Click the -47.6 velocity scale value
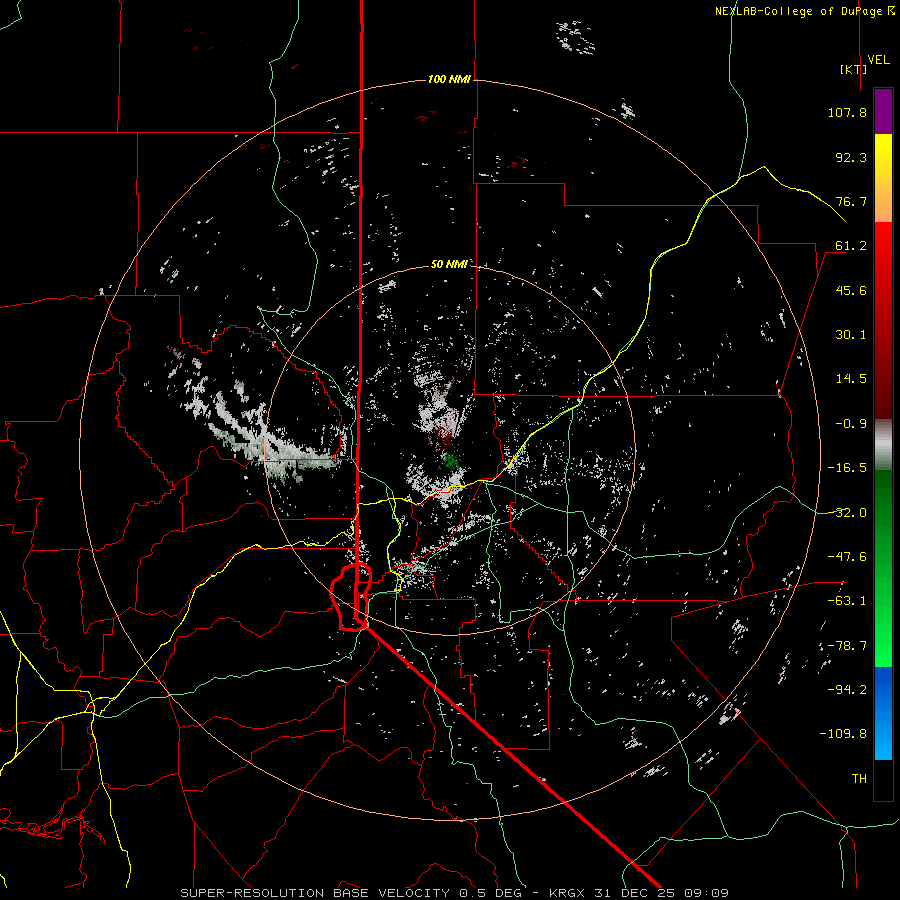 [x=847, y=557]
